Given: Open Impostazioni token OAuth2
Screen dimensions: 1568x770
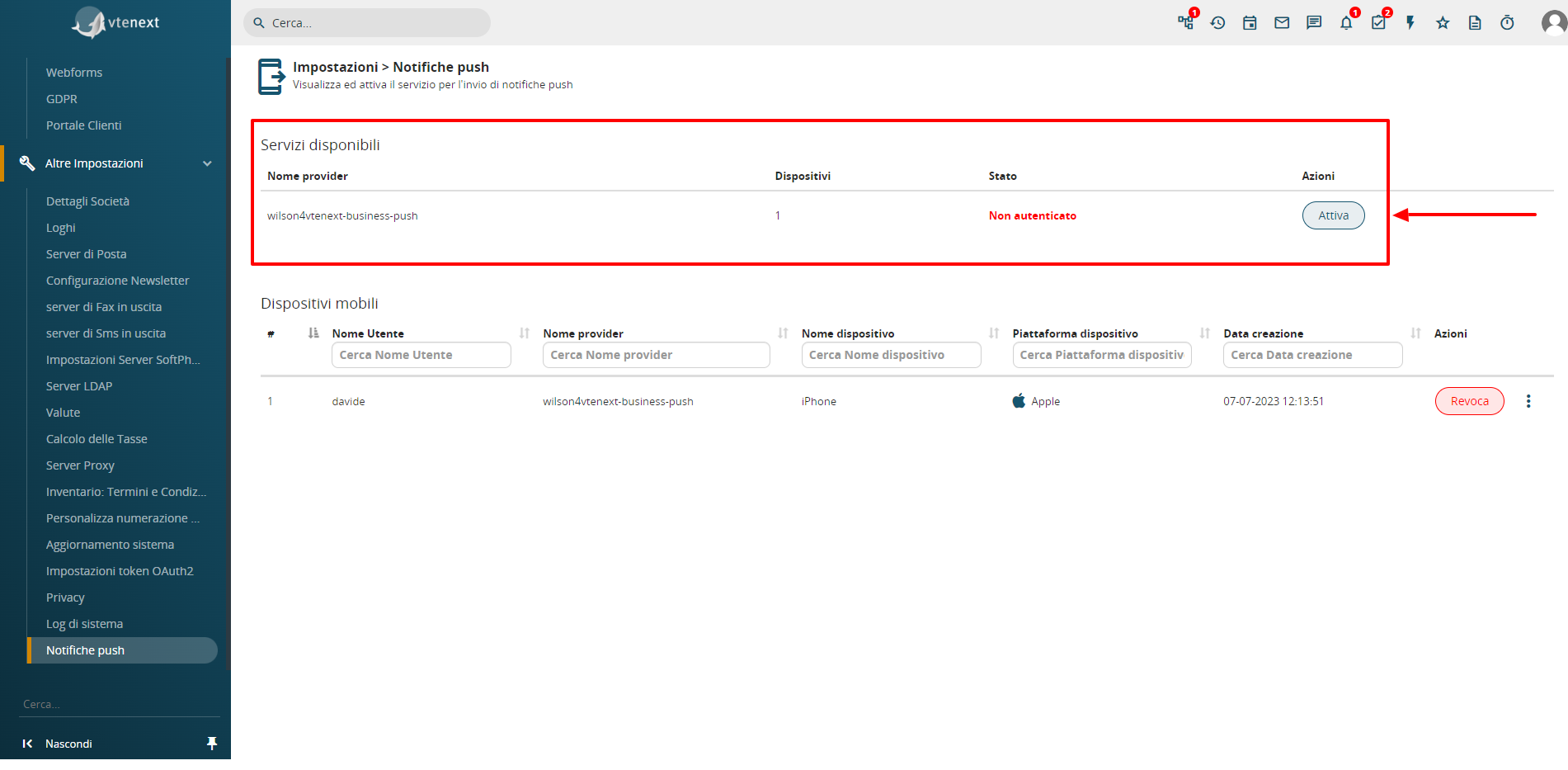Looking at the screenshot, I should (x=120, y=571).
